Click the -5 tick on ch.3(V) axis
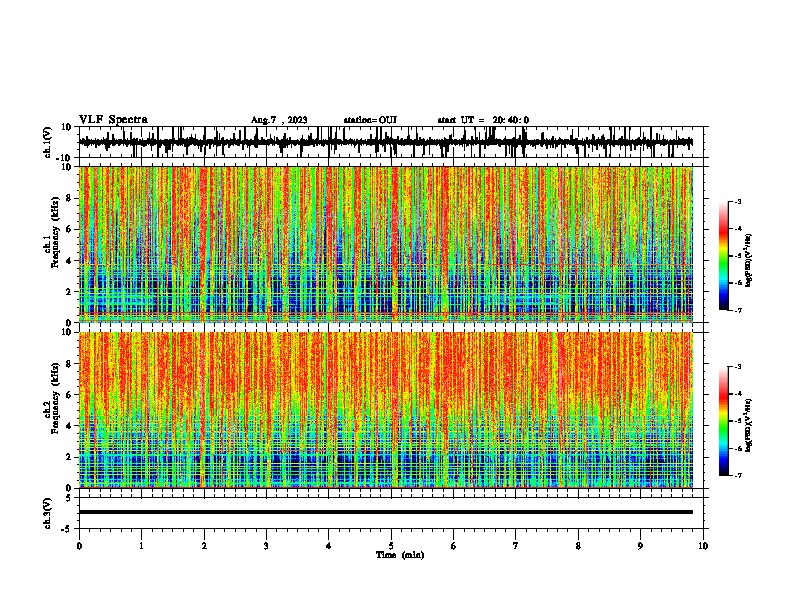792x612 pixels. tap(67, 529)
